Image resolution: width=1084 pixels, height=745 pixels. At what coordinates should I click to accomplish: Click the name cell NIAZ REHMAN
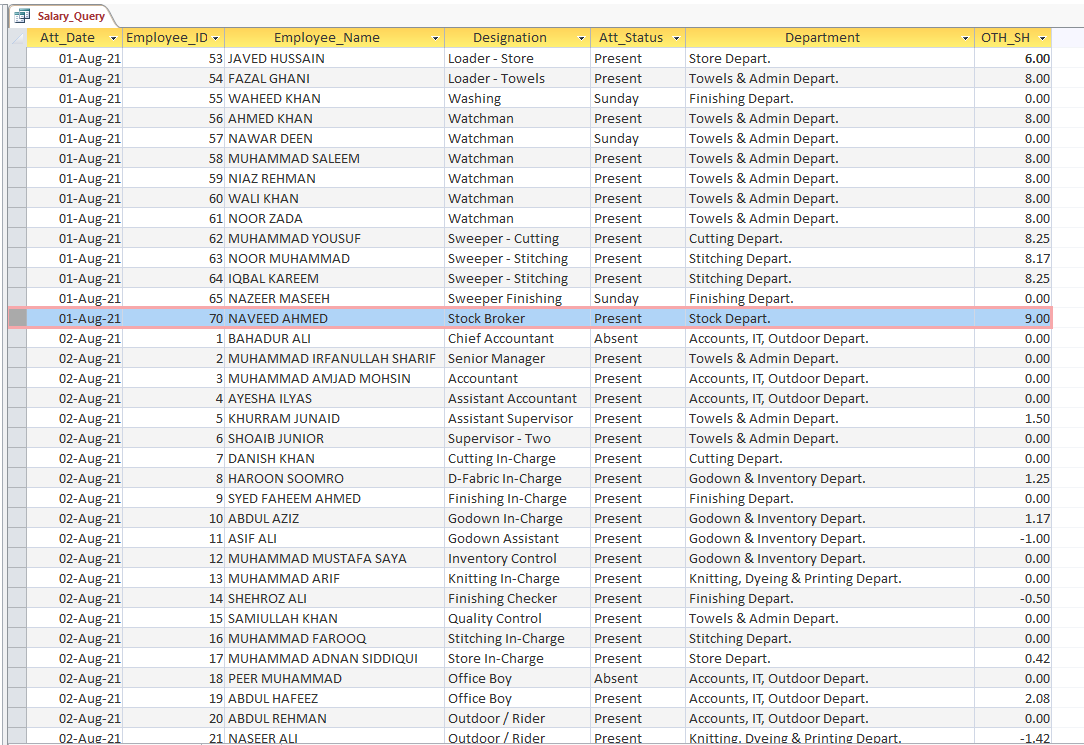tap(335, 179)
